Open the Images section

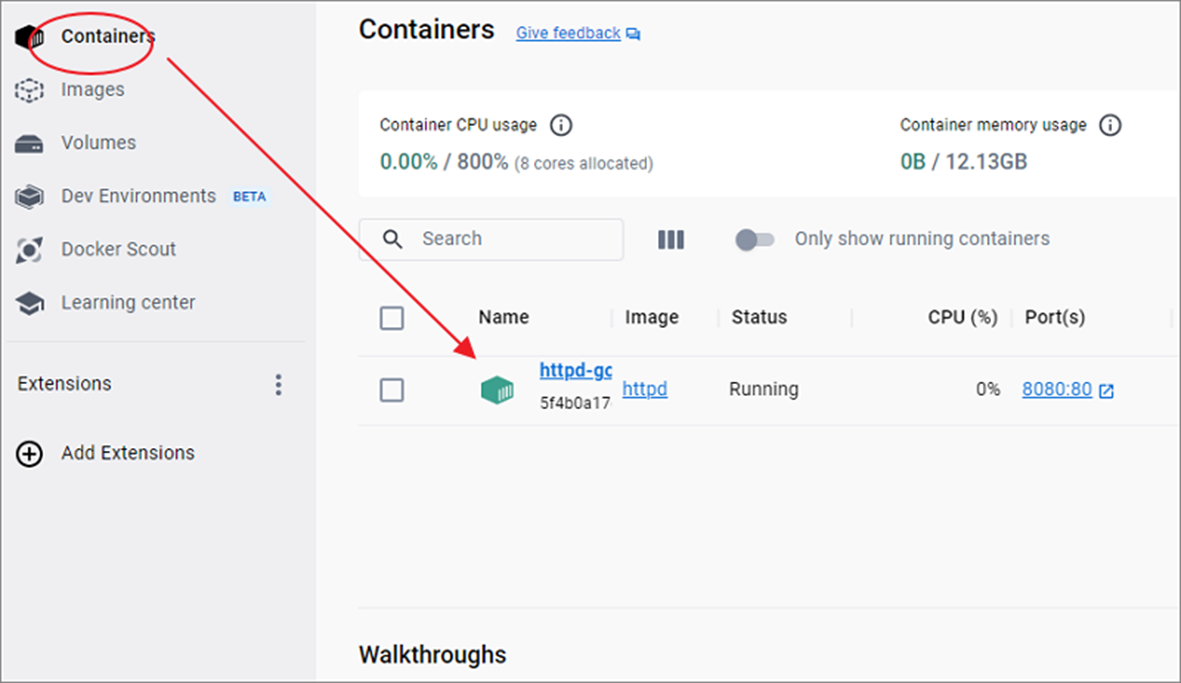93,90
